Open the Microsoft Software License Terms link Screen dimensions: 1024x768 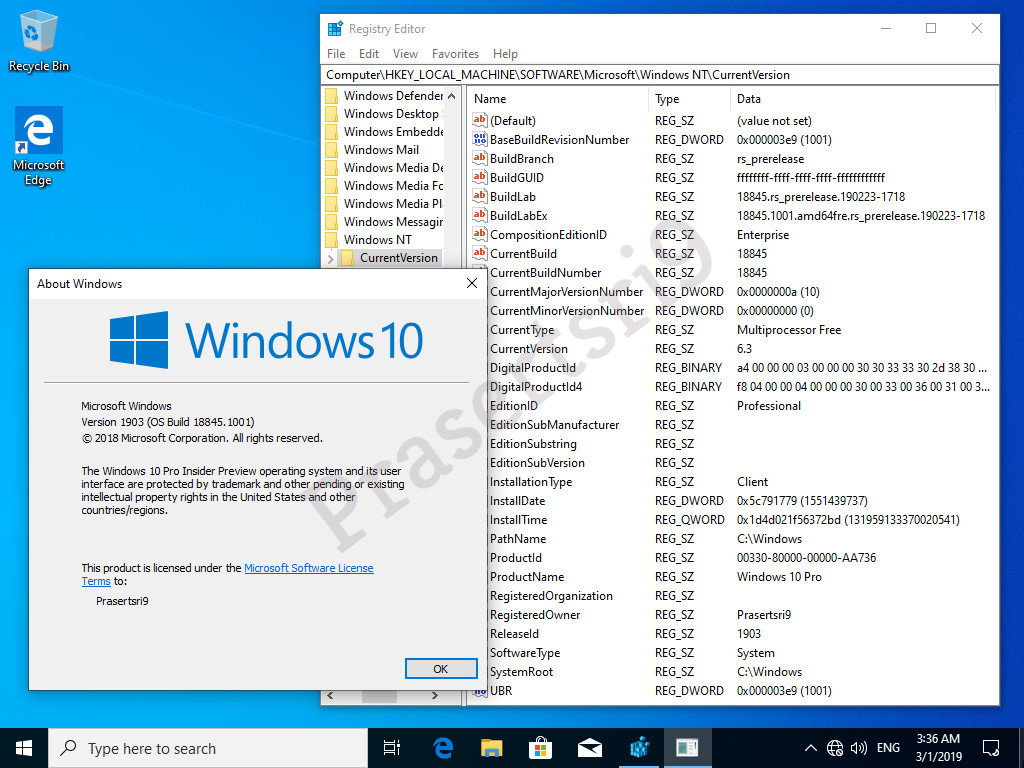(309, 568)
